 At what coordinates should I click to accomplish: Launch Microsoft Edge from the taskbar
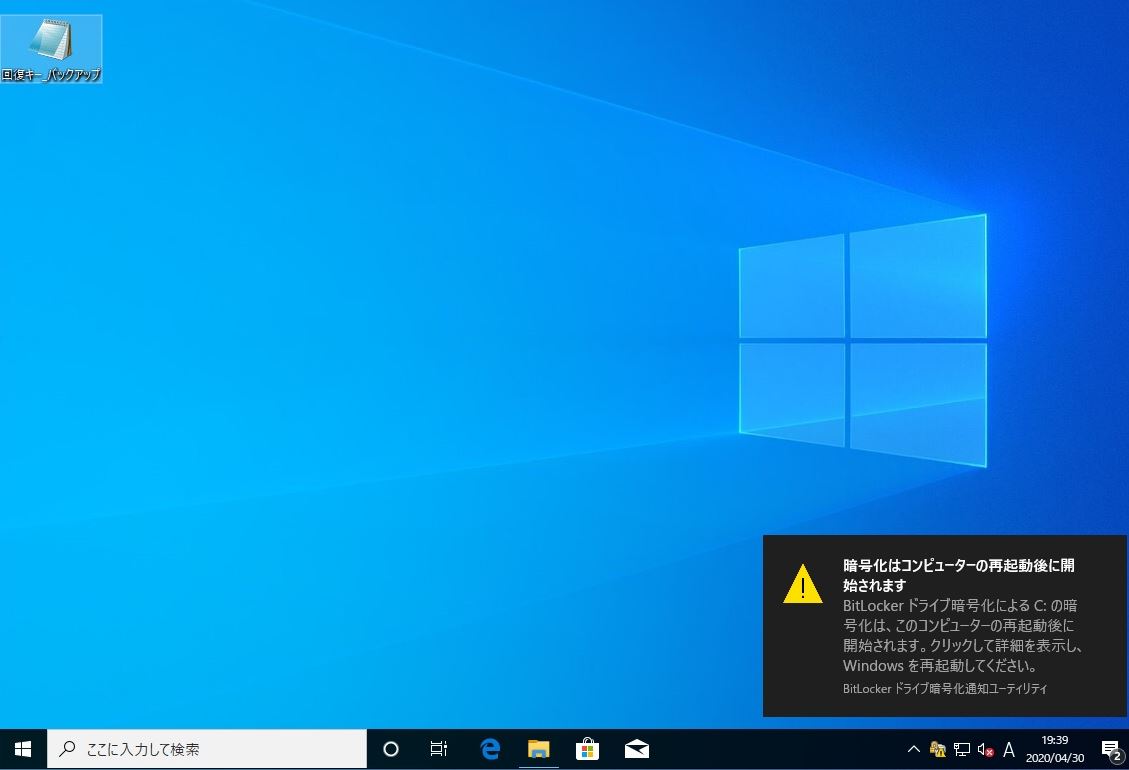[x=490, y=749]
